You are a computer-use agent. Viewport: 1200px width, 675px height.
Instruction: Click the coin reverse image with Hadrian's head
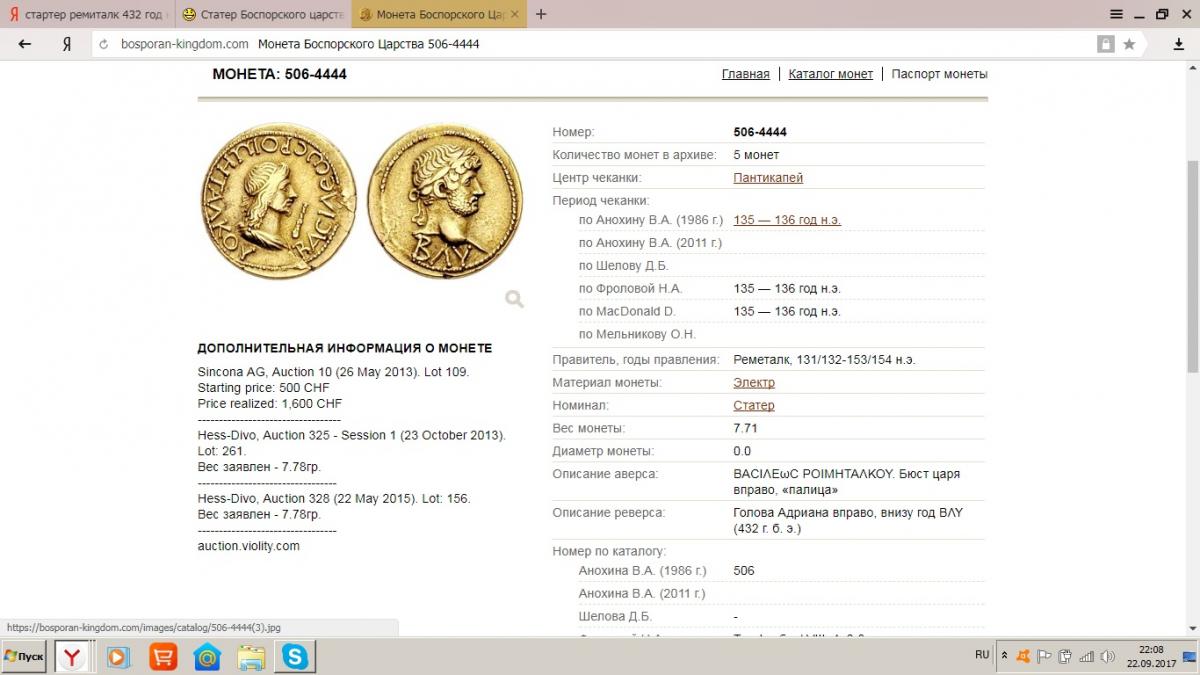tap(445, 201)
